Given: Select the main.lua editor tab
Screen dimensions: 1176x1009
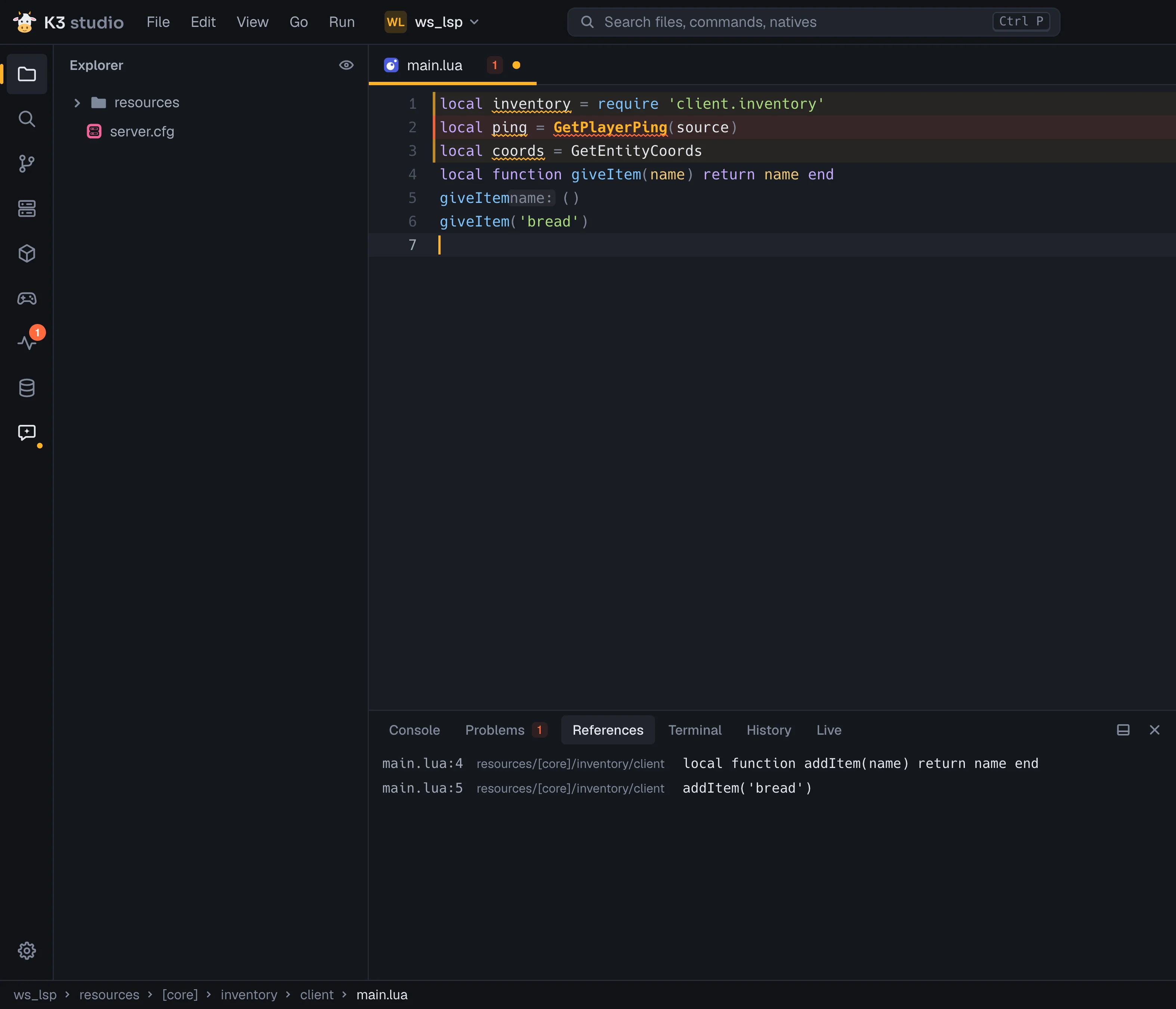Looking at the screenshot, I should click(x=453, y=65).
